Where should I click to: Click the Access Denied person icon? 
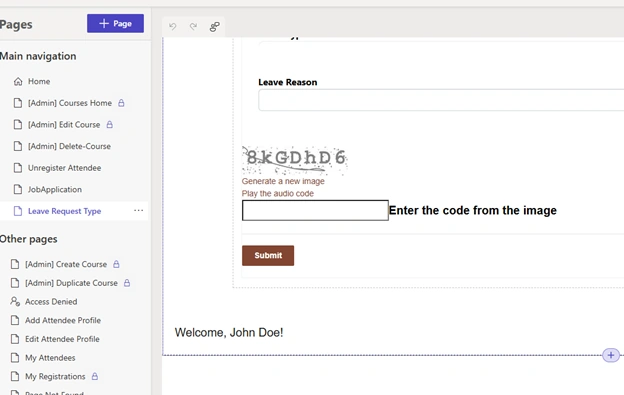15,302
